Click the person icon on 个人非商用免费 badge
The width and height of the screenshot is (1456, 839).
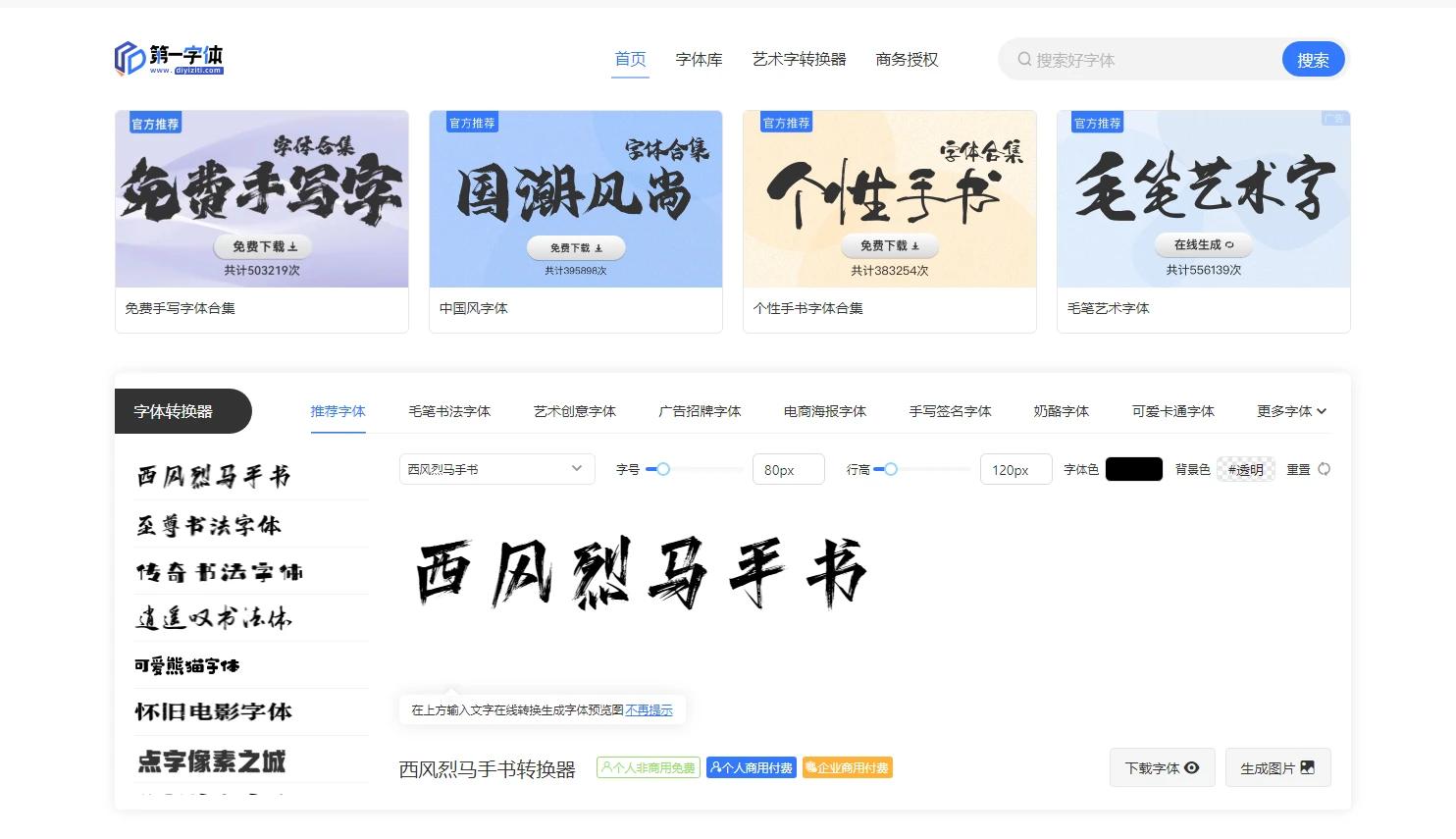[608, 766]
